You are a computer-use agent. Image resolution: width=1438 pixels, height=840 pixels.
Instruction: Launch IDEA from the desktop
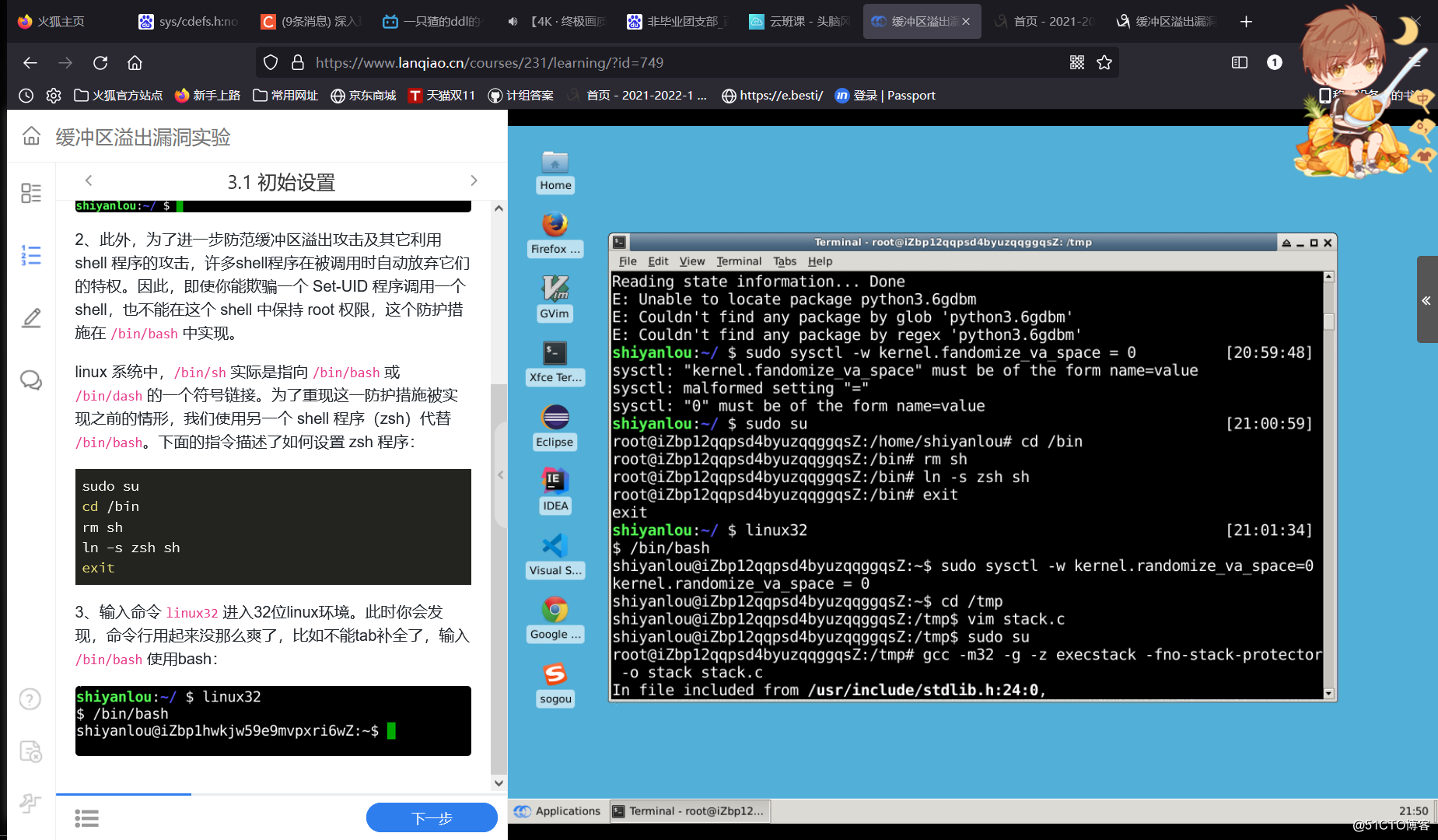tap(555, 492)
